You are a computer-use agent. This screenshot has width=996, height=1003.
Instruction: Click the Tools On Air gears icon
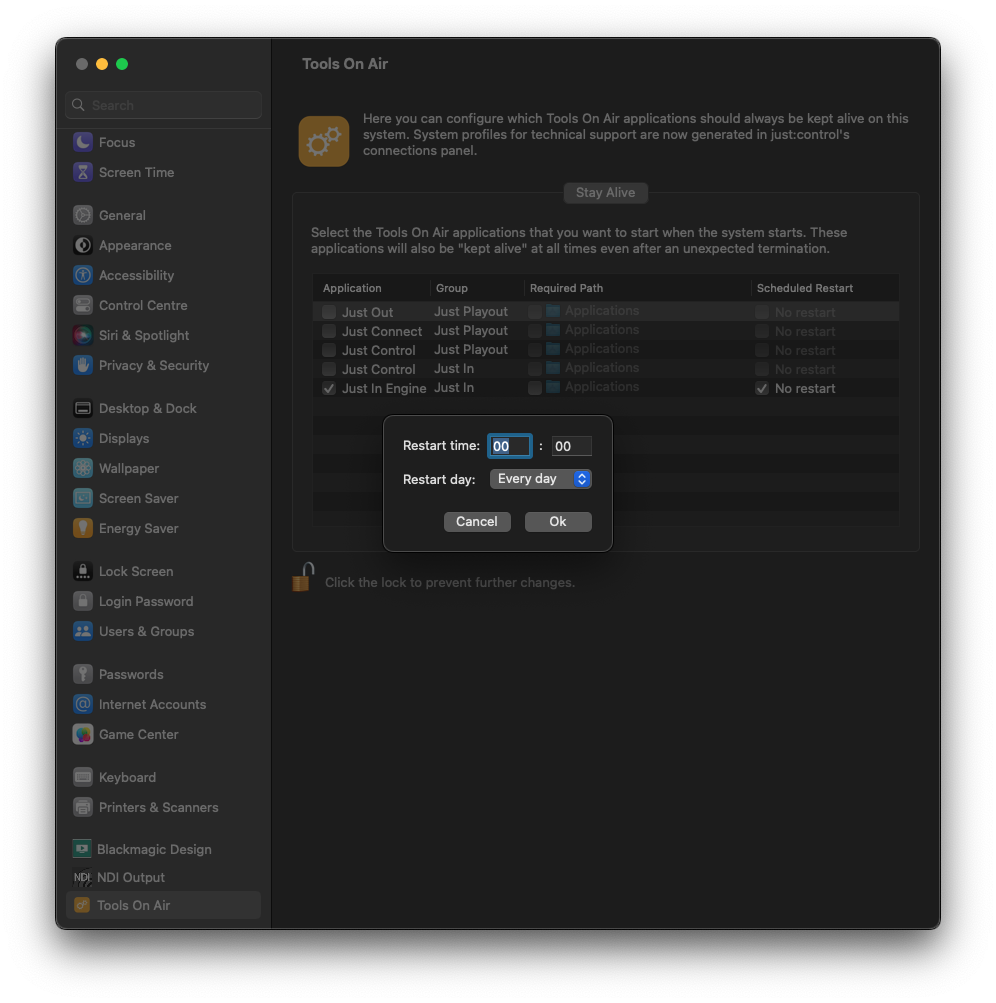click(324, 141)
